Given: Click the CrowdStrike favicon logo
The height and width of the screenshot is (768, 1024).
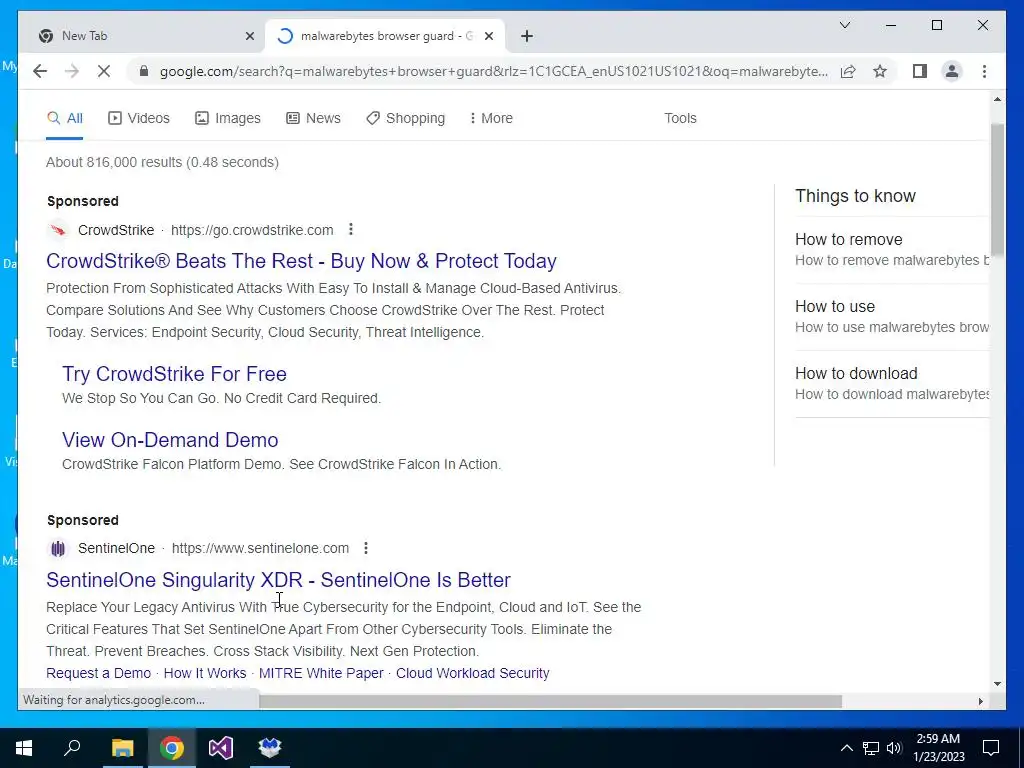Looking at the screenshot, I should (58, 230).
